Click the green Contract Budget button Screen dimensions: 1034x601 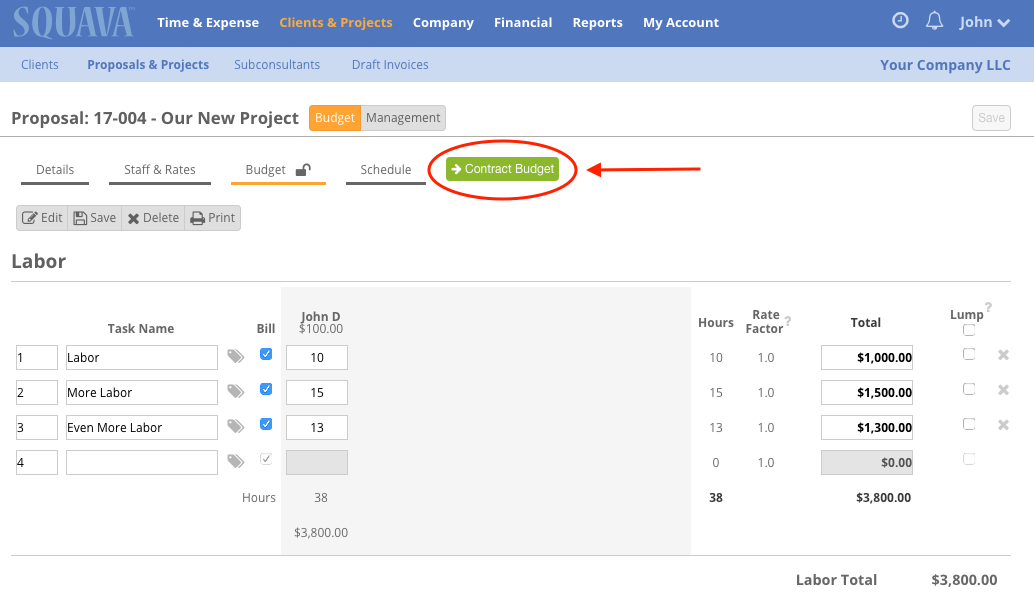[x=503, y=168]
